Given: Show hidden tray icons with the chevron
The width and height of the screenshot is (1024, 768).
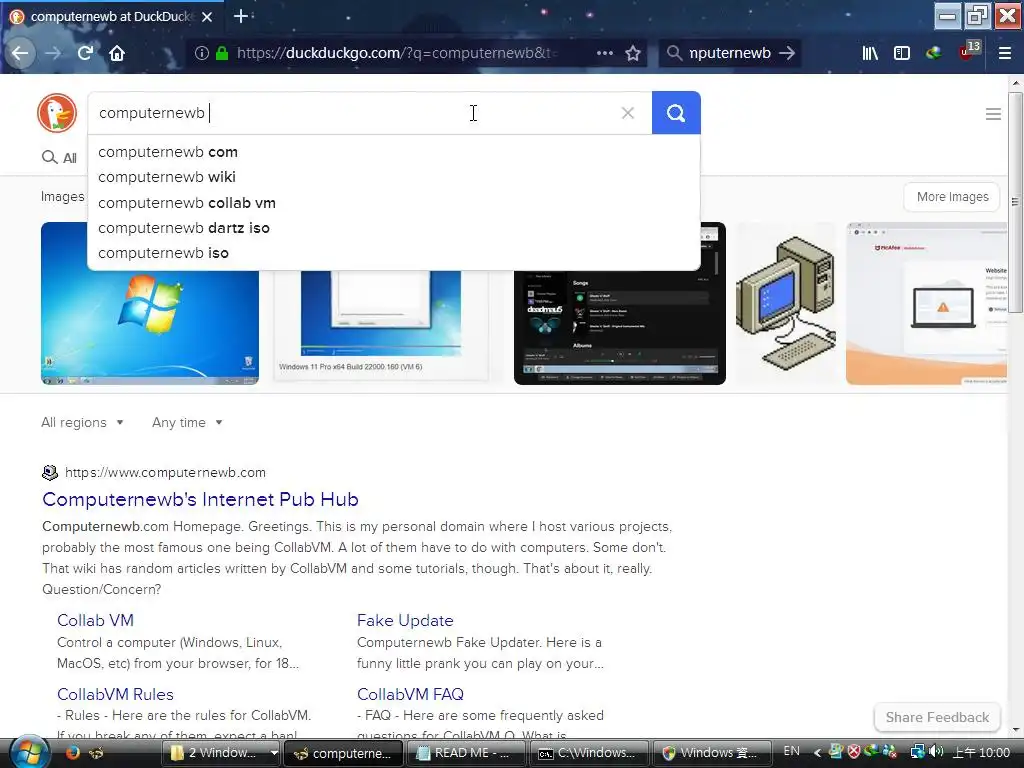Looking at the screenshot, I should (x=816, y=752).
